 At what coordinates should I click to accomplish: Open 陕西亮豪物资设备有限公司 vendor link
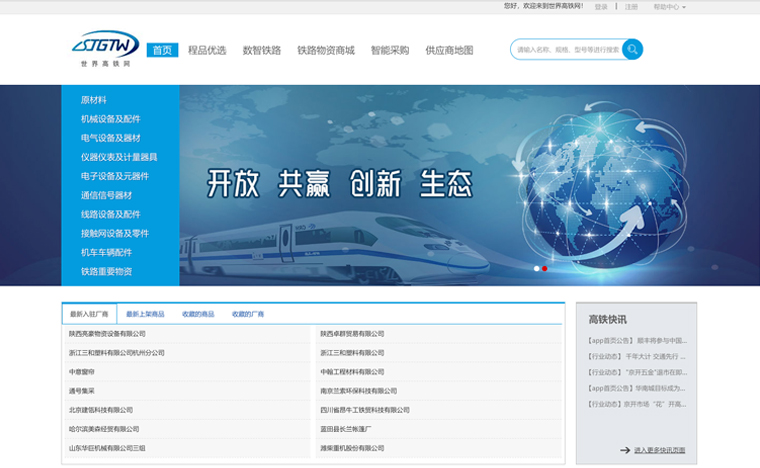point(107,334)
